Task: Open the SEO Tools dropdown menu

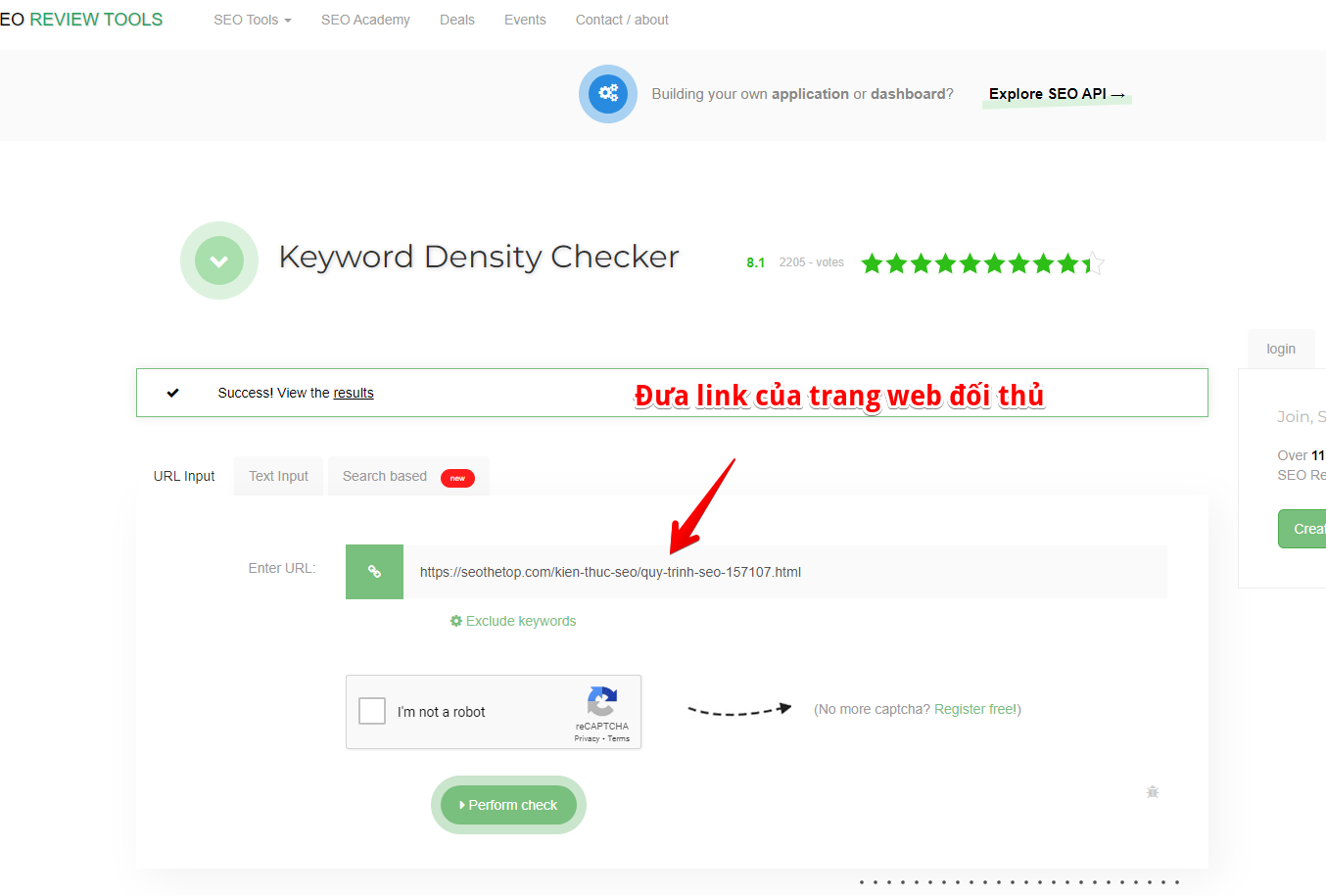Action: point(252,19)
